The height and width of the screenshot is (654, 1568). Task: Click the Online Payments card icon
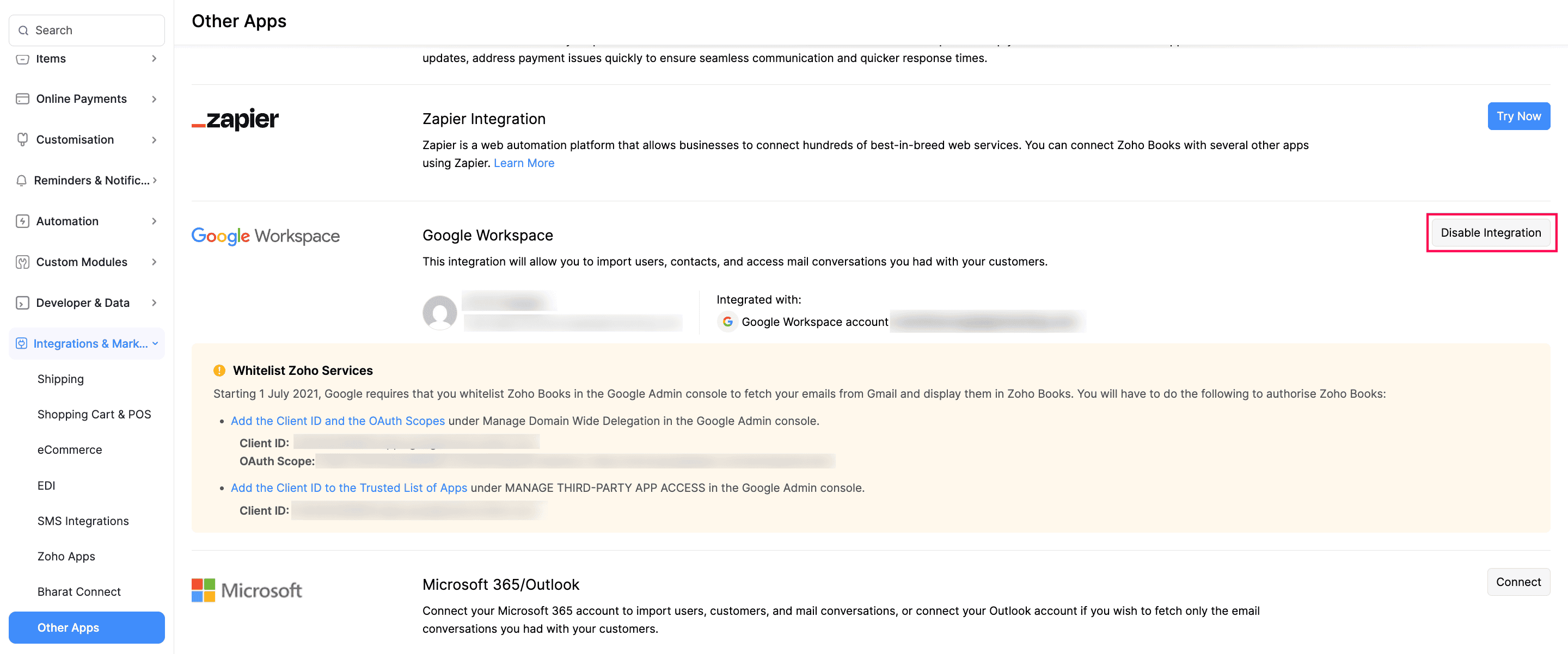pyautogui.click(x=22, y=98)
